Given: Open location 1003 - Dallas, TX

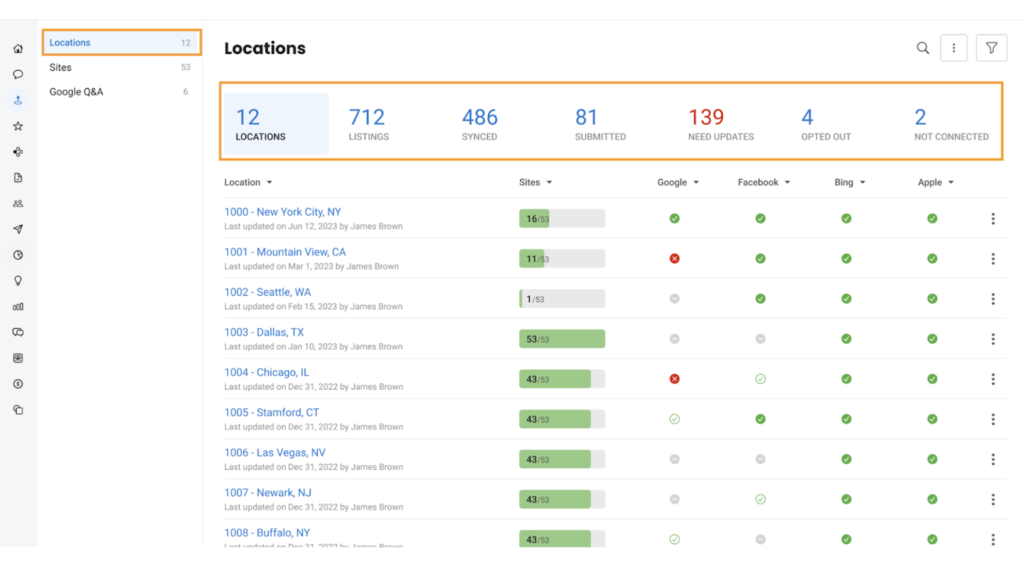Looking at the screenshot, I should (x=264, y=332).
